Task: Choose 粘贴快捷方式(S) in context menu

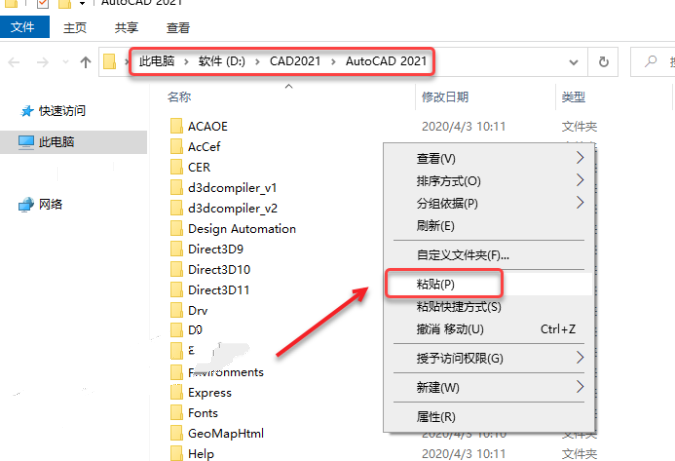Action: coord(489,306)
